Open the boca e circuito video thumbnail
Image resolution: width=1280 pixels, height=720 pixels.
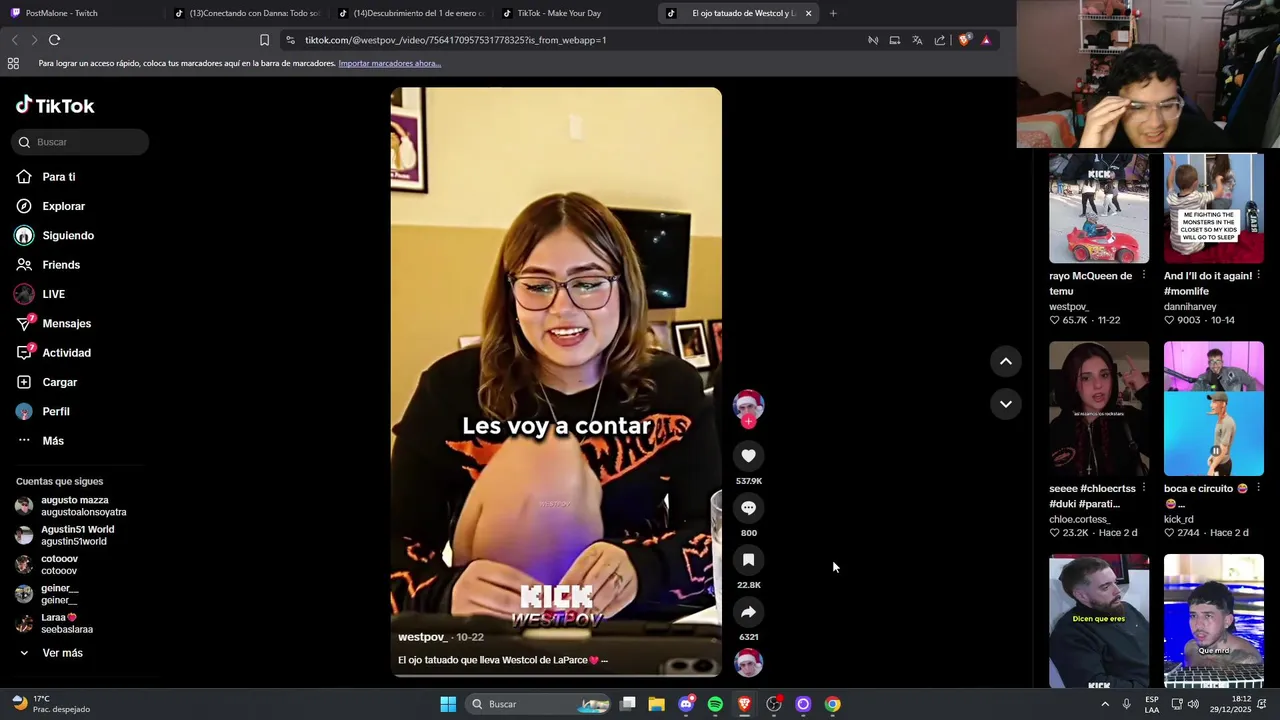click(1213, 409)
